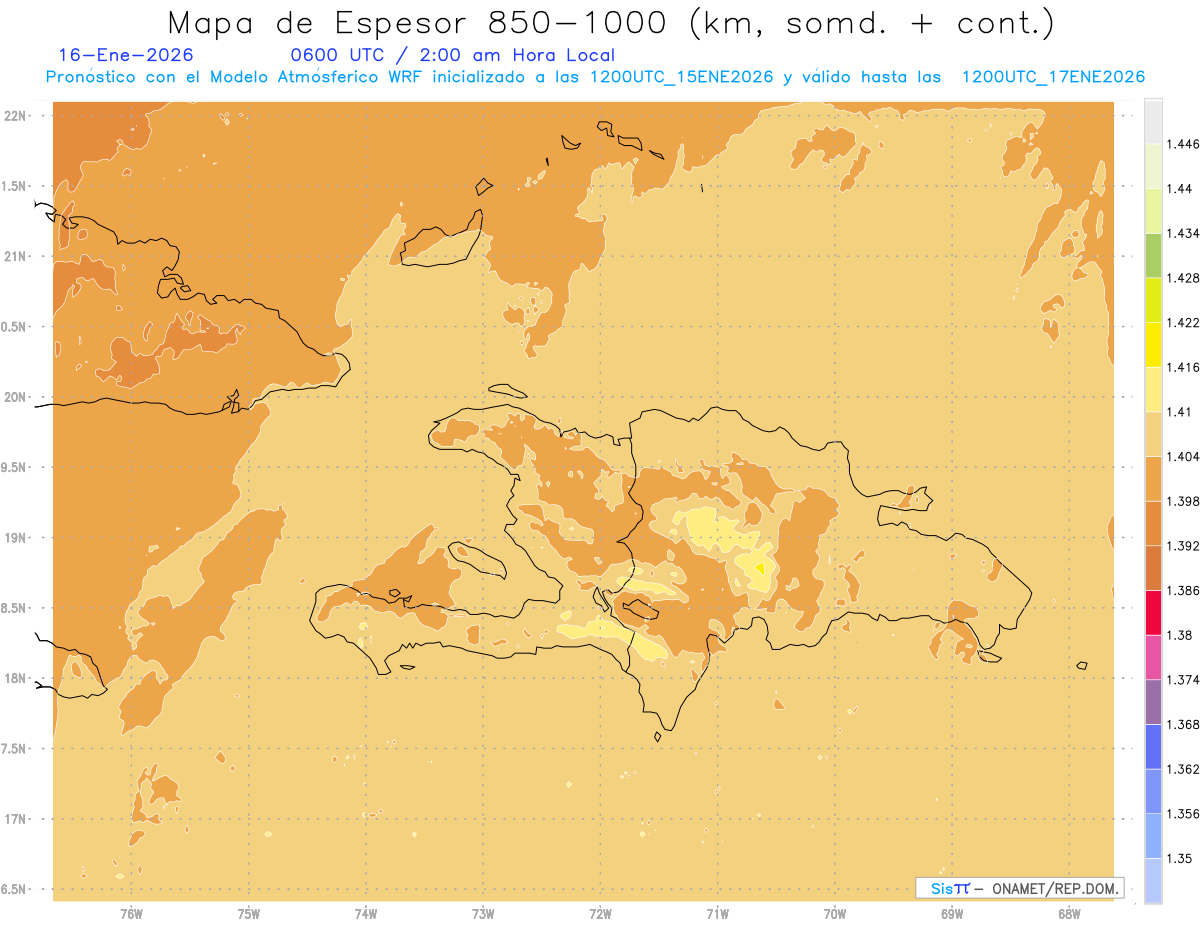This screenshot has height=927, width=1200.
Task: Select the '0600 UTC / 2:00 am Hora Local' text
Action: (x=452, y=55)
